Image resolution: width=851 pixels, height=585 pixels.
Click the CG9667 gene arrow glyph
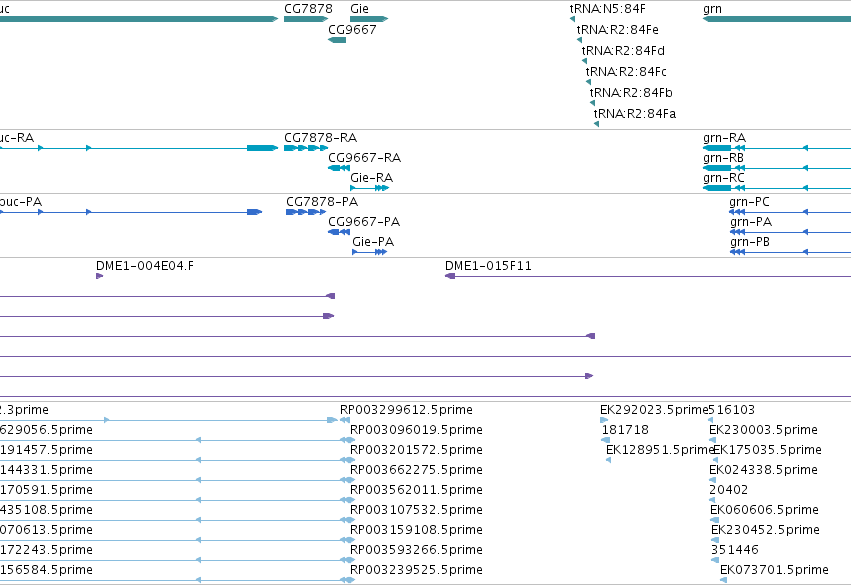337,40
